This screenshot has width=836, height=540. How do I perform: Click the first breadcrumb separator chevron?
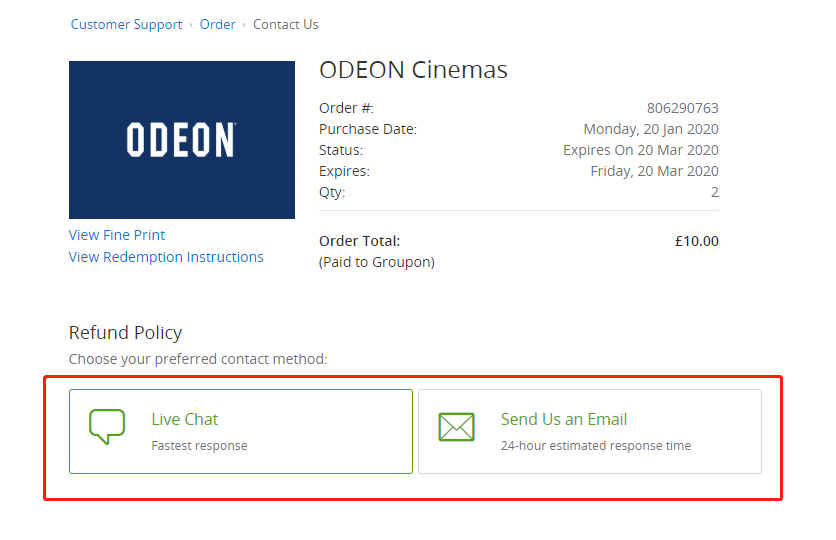tap(191, 25)
